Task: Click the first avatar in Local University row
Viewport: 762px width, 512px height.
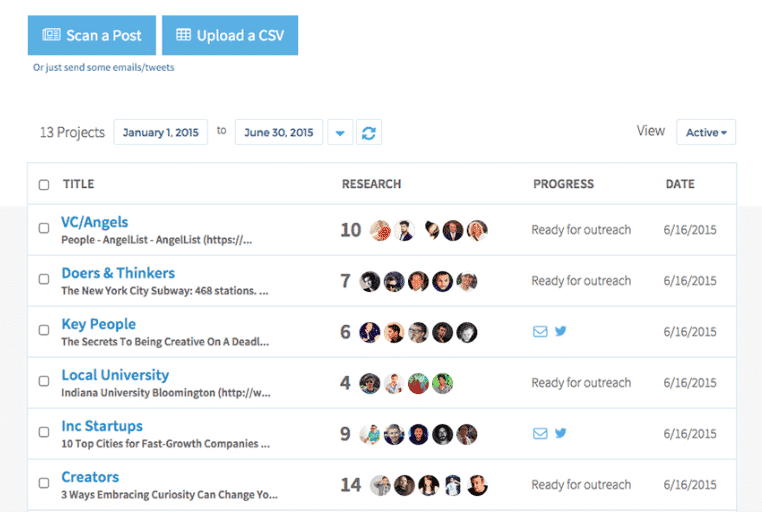Action: coord(370,383)
